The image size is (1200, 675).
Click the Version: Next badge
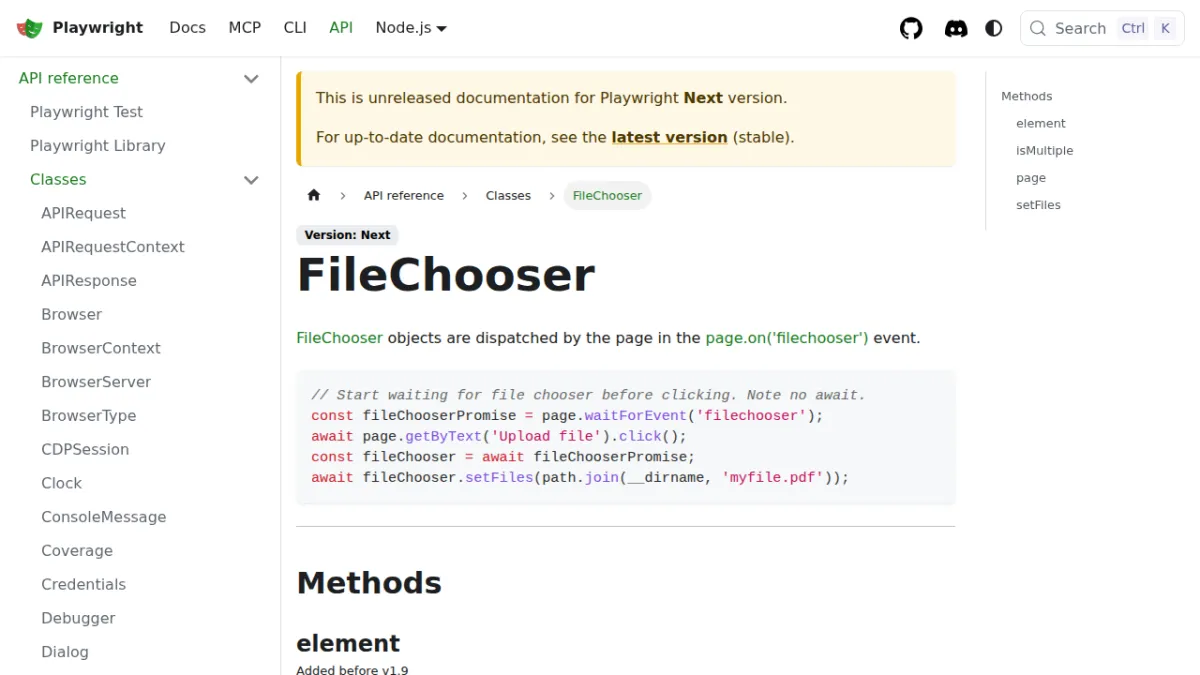click(x=347, y=235)
